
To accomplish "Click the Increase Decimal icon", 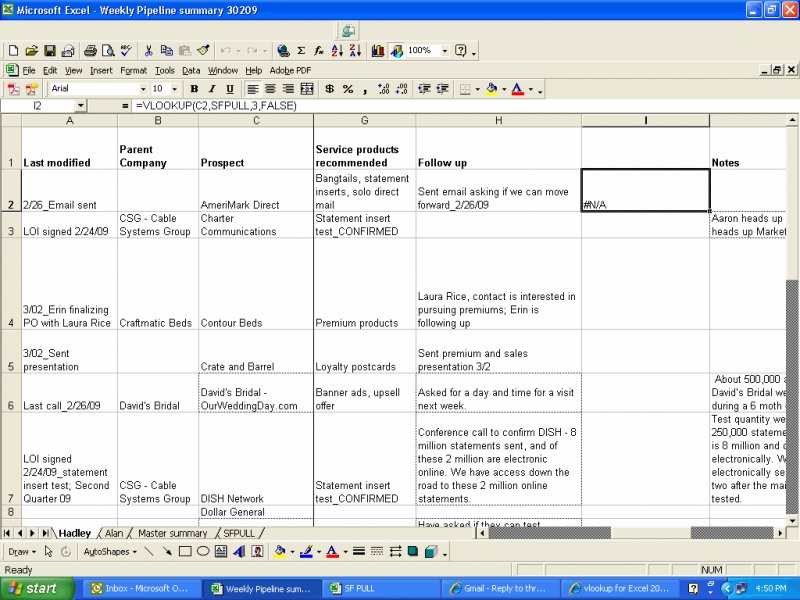I will pos(384,89).
